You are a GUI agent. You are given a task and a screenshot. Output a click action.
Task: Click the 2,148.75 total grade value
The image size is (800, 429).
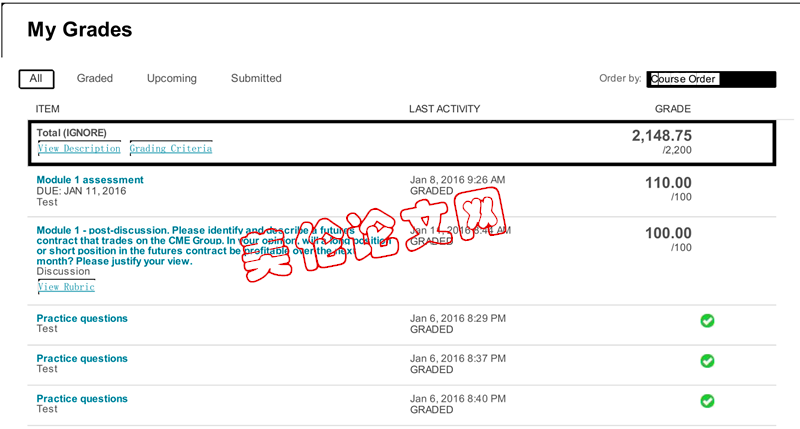[x=662, y=136]
